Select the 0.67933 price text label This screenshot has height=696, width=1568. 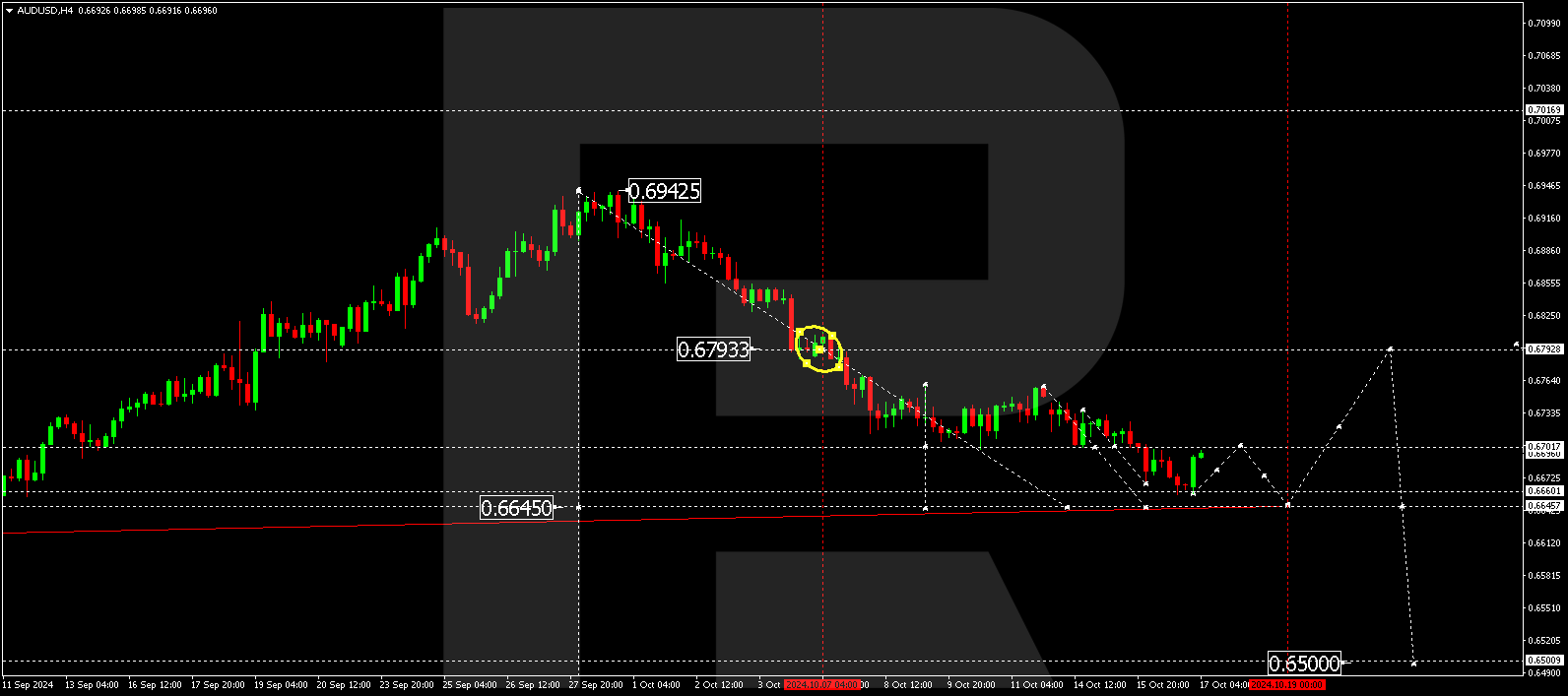713,349
